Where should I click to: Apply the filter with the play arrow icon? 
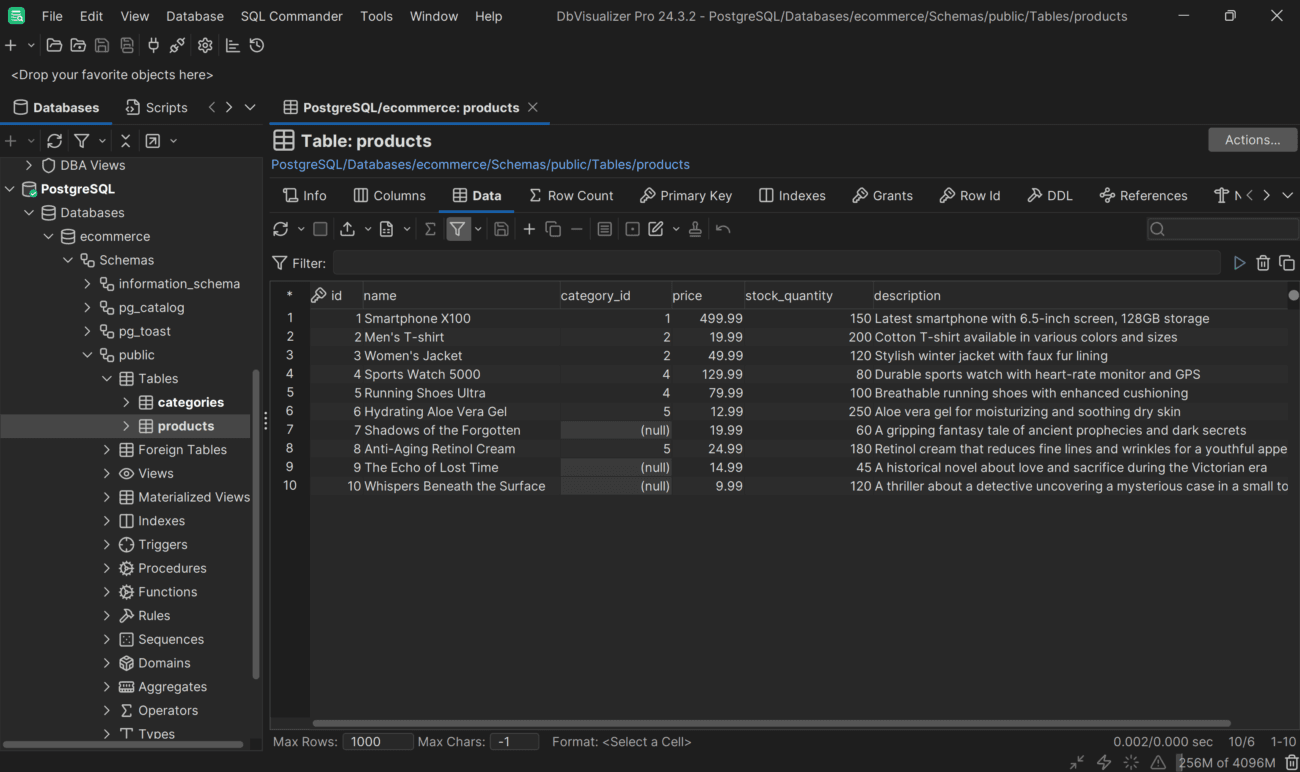pyautogui.click(x=1239, y=263)
